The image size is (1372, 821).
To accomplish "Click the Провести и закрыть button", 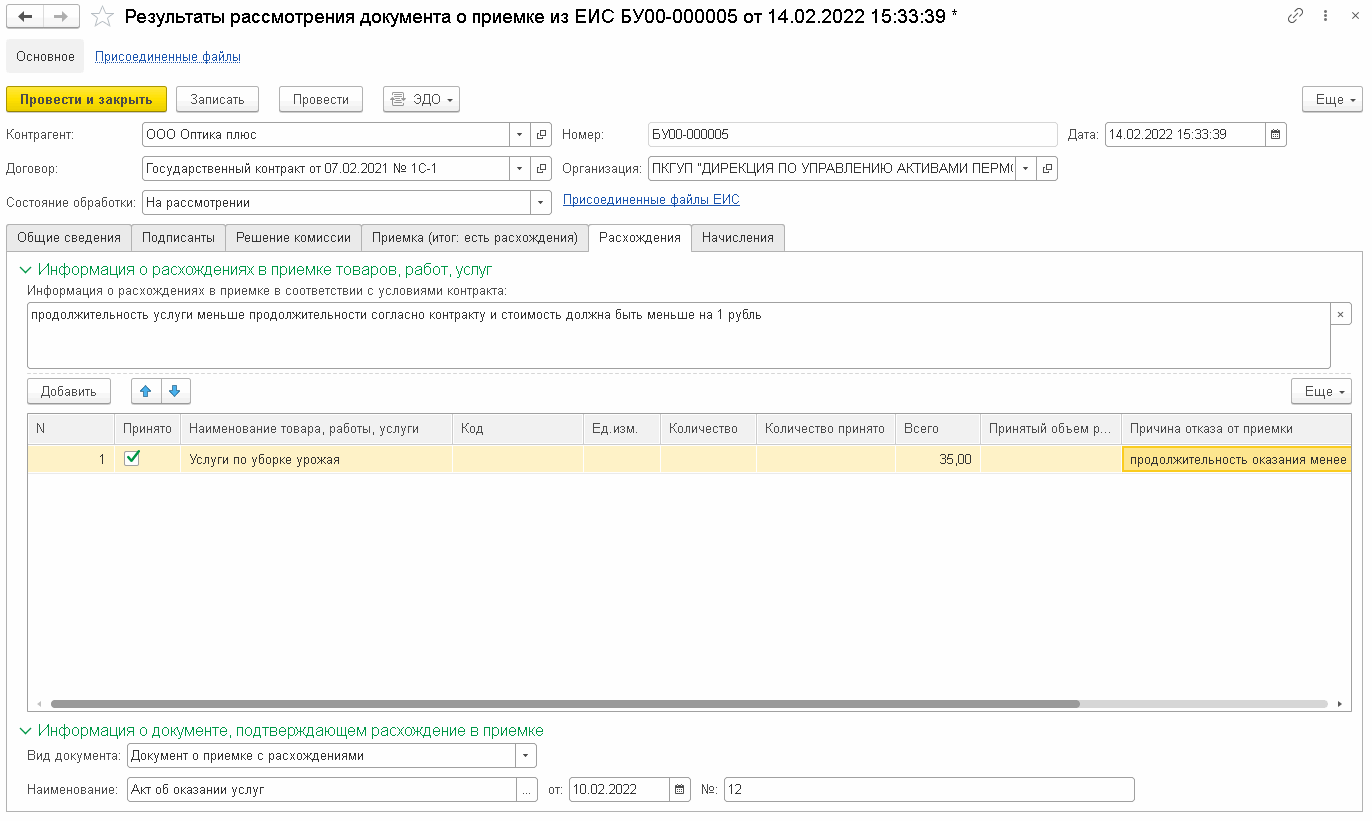I will pyautogui.click(x=86, y=99).
